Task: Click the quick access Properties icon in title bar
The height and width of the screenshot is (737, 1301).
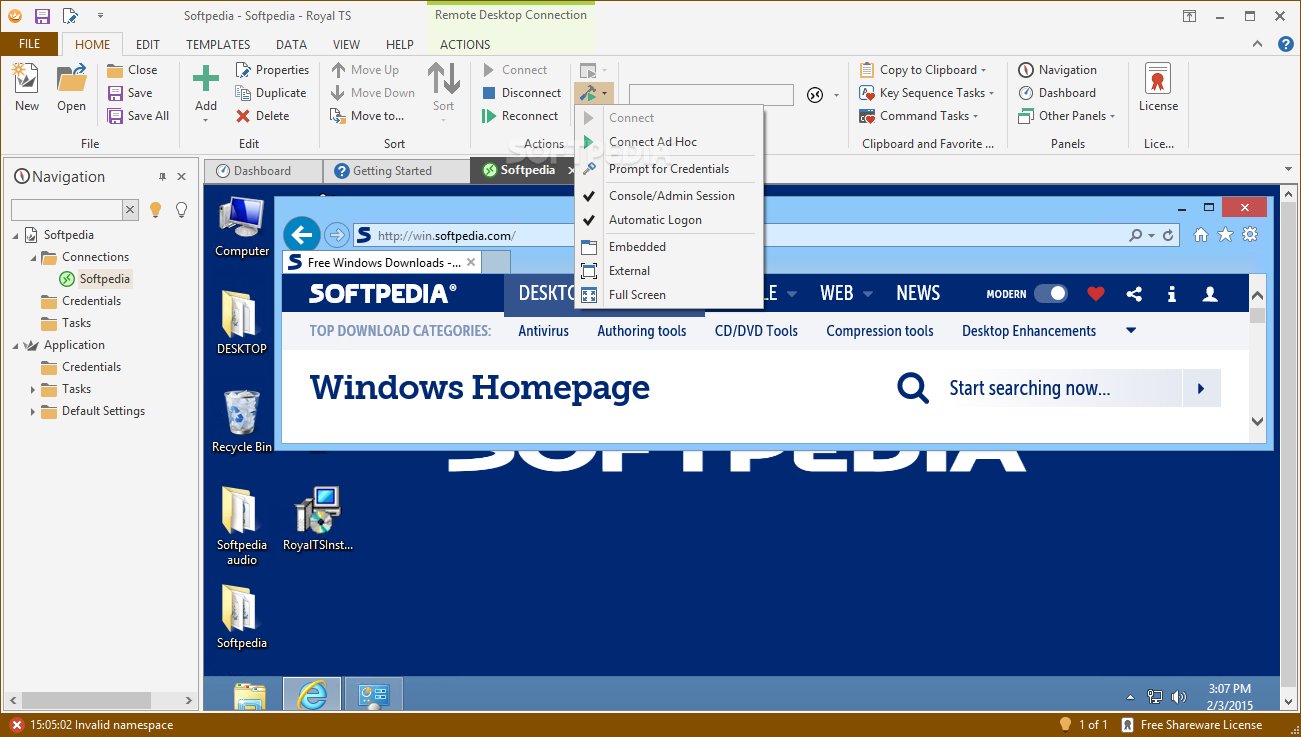Action: click(x=70, y=16)
